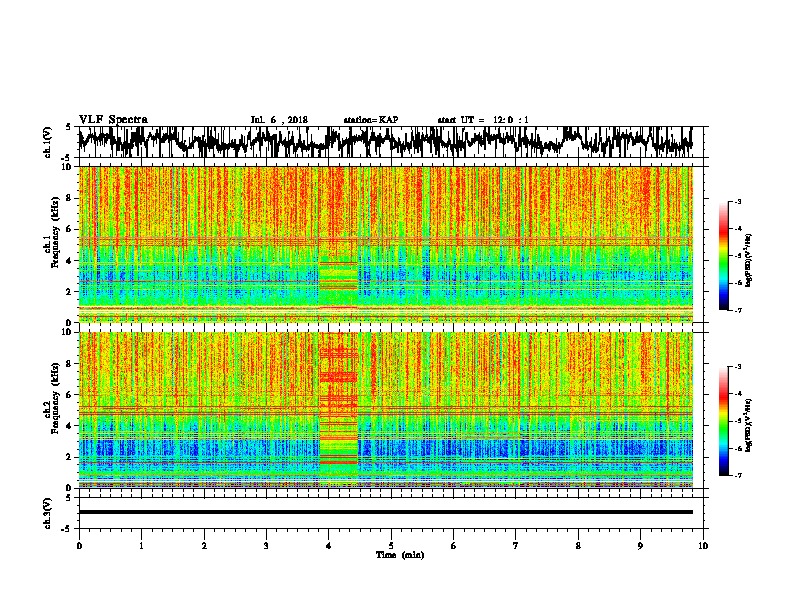792x612 pixels.
Task: Click time axis tick label "8"
Action: (x=578, y=546)
